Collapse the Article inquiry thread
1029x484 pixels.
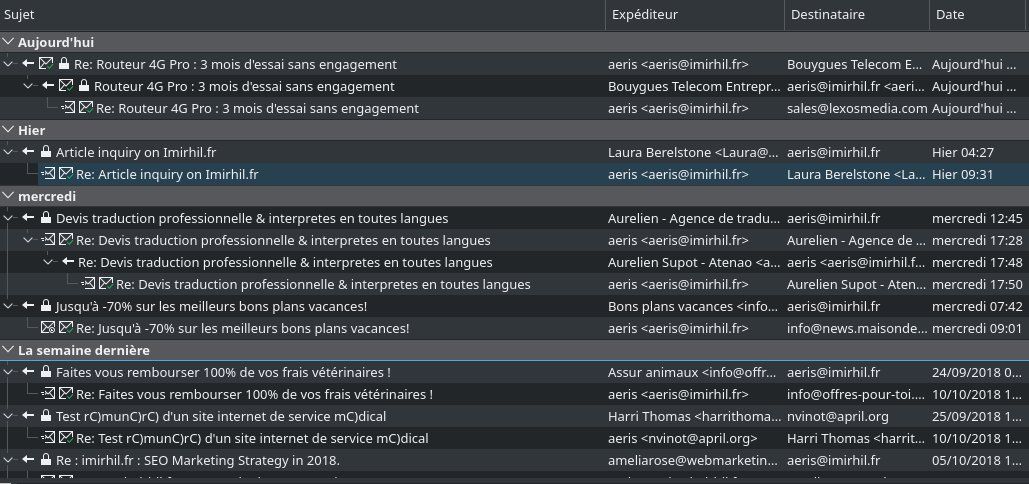coord(9,152)
